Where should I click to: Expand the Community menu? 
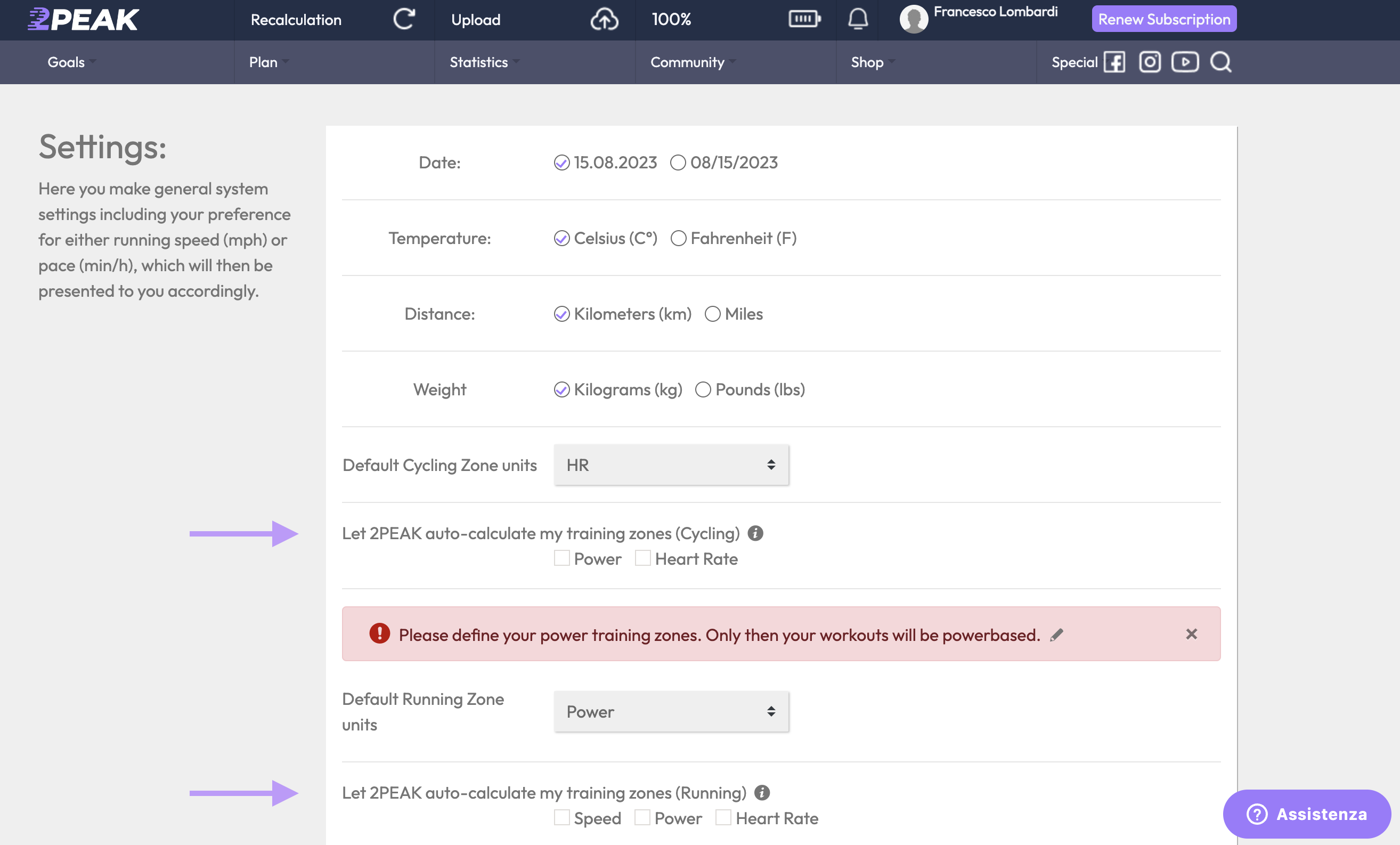click(x=693, y=62)
